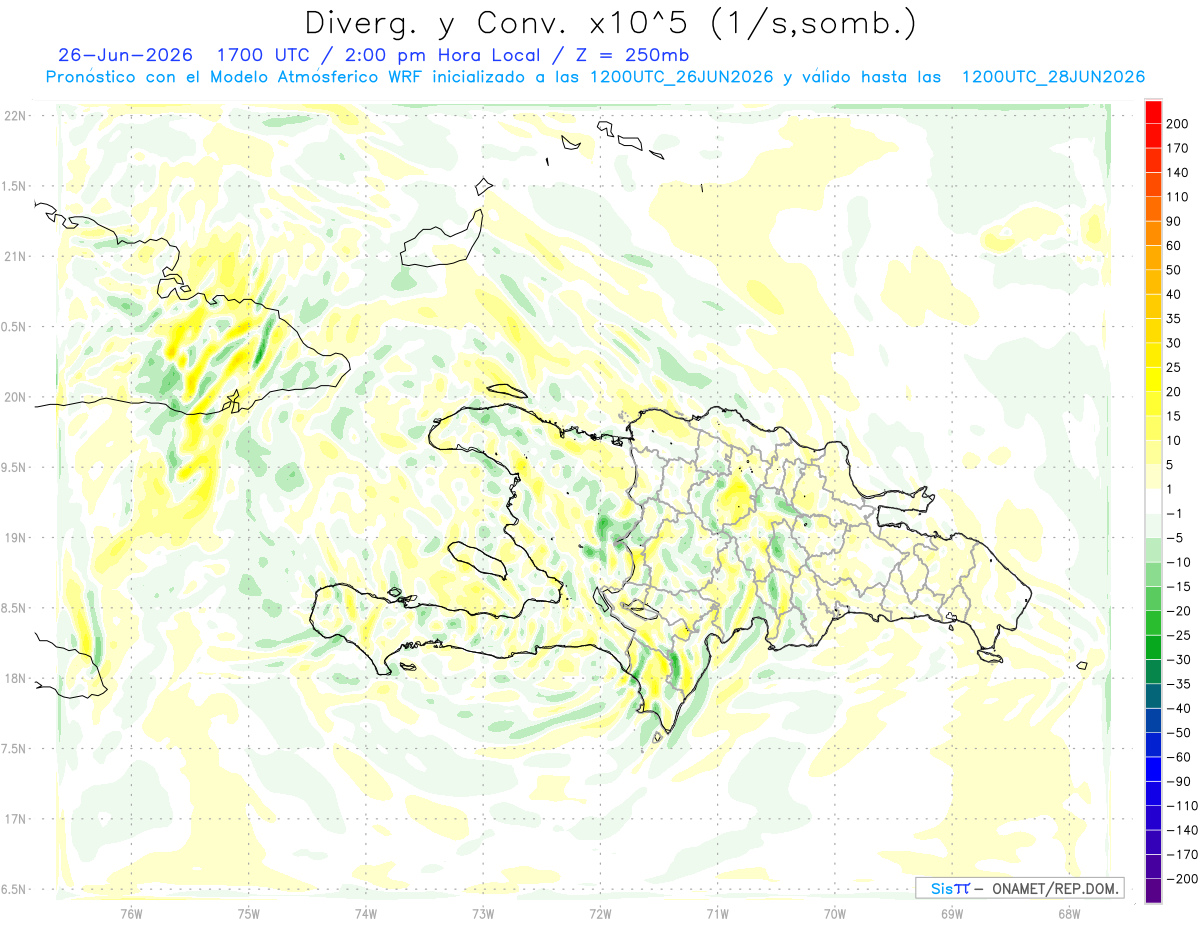Click the '8.5N' latitude axis label
The width and height of the screenshot is (1200, 927).
tap(14, 608)
